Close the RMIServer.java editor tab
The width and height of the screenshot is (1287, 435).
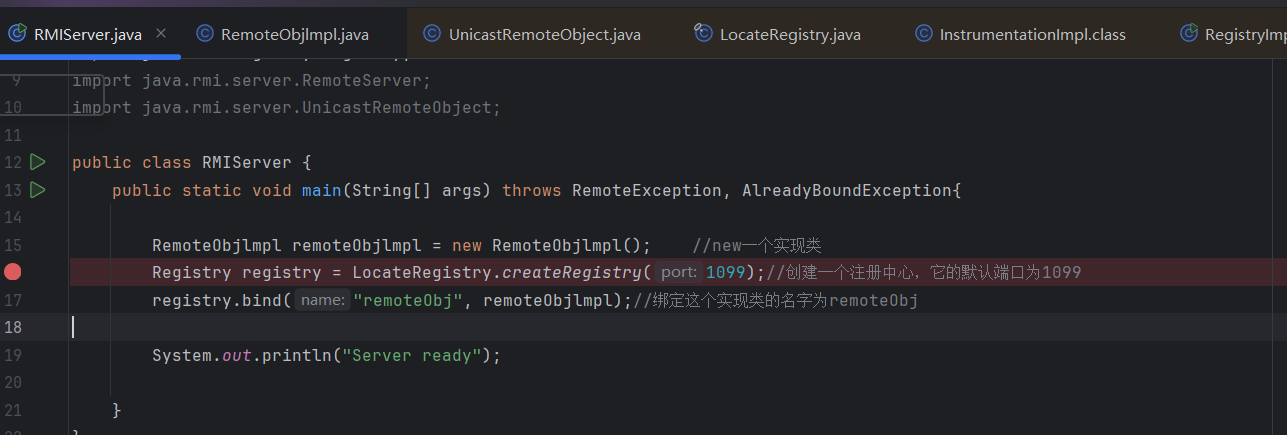pyautogui.click(x=162, y=34)
